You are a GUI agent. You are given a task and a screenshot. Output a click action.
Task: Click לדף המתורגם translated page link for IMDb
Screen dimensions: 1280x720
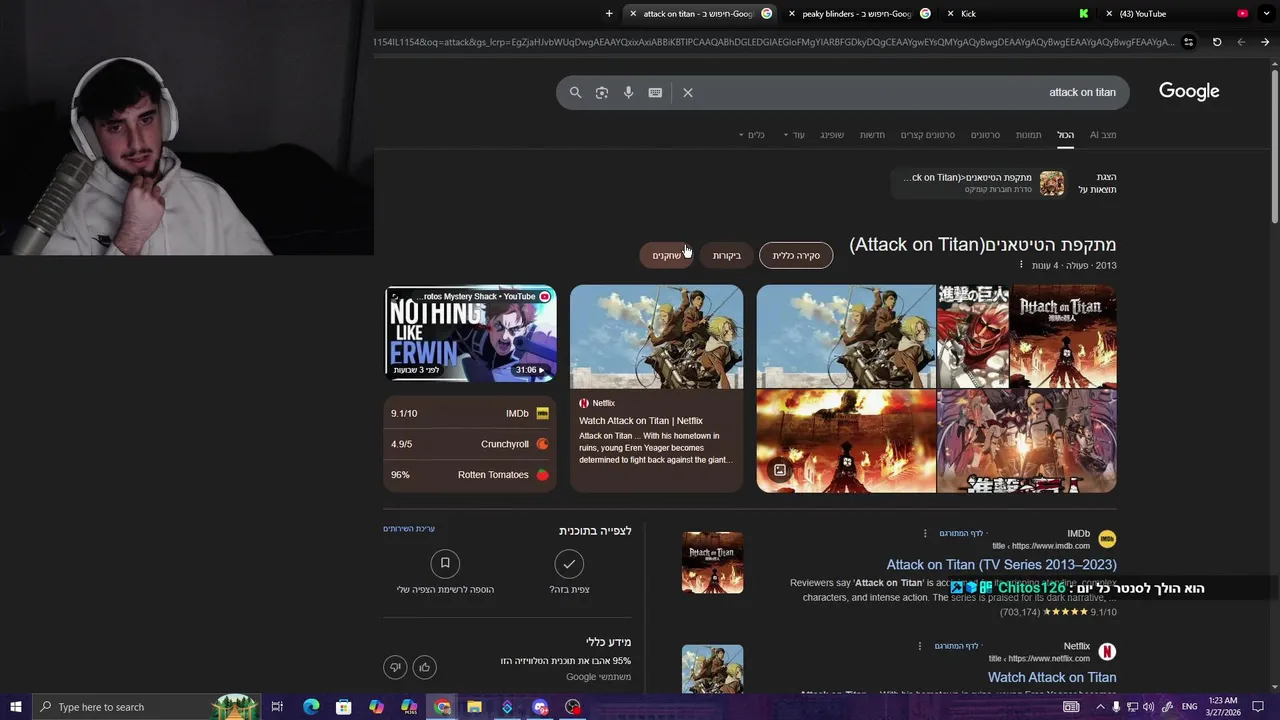[962, 534]
